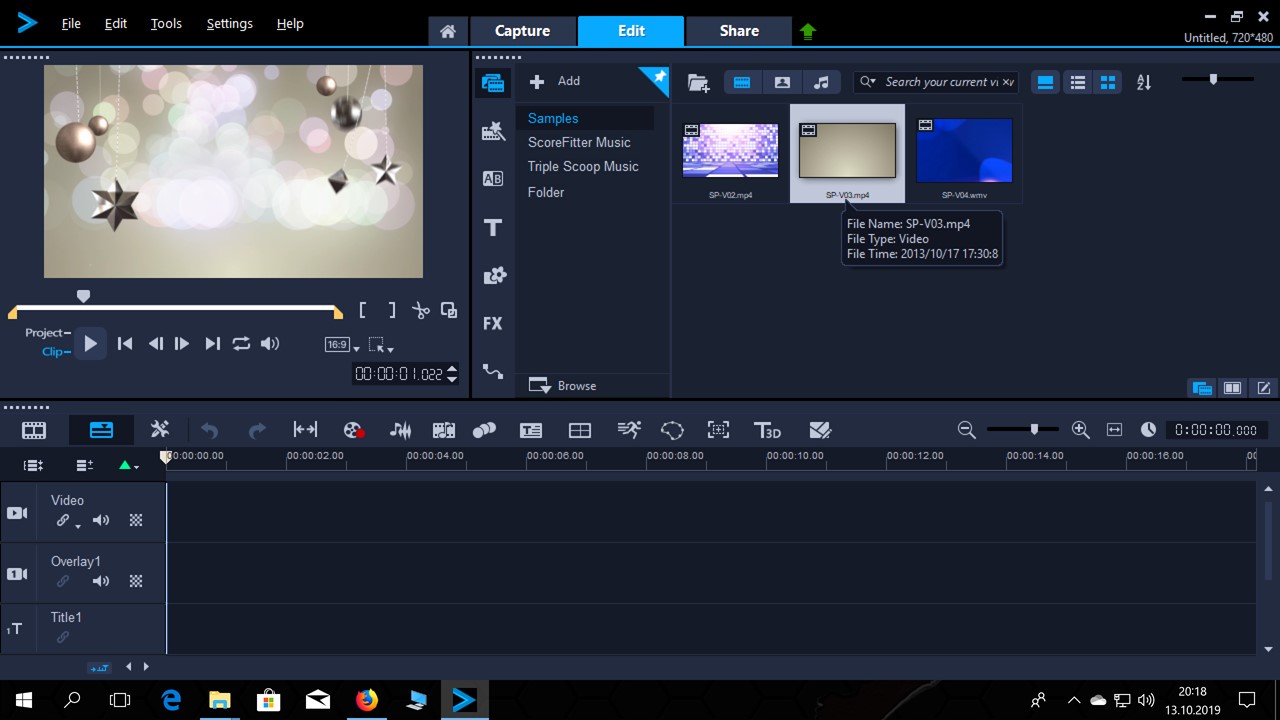Select the SP-V04.wmv thumbnail
This screenshot has width=1280, height=720.
click(964, 151)
